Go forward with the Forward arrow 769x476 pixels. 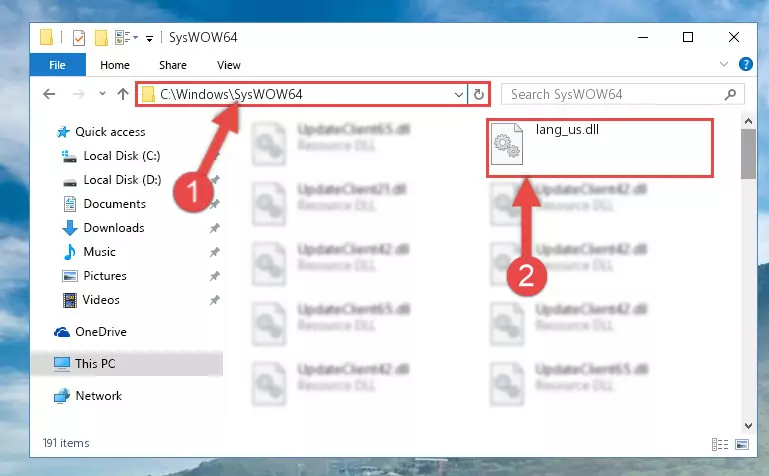click(78, 94)
